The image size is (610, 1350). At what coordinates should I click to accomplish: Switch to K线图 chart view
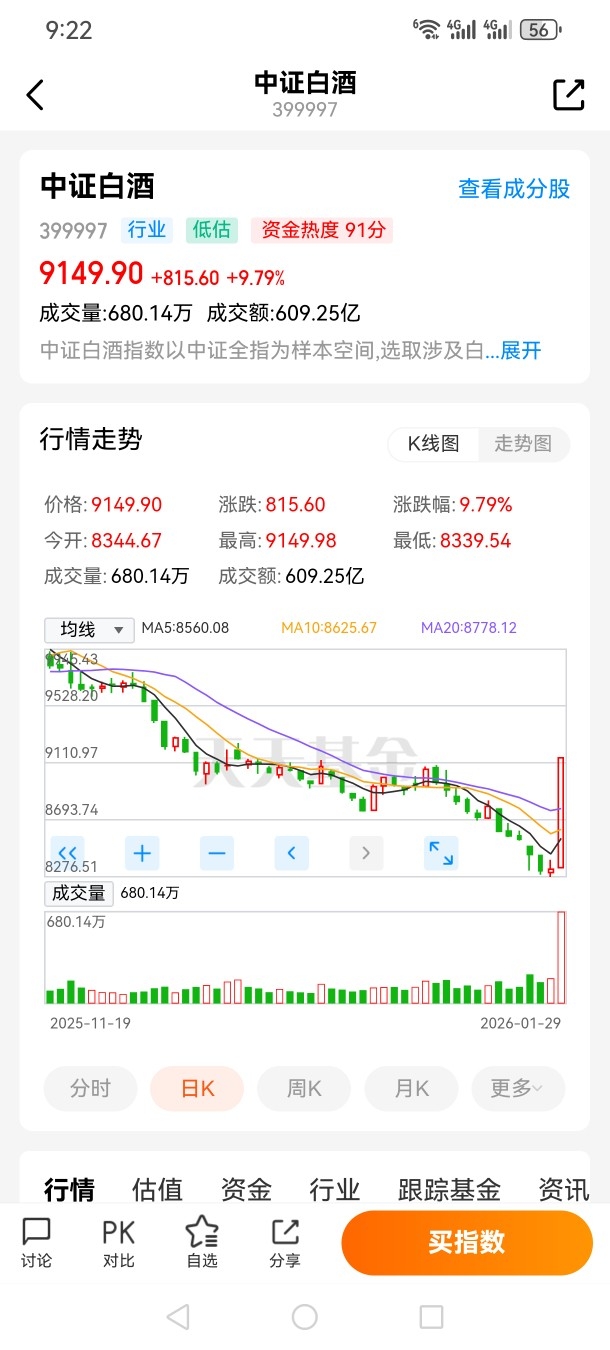pyautogui.click(x=433, y=444)
